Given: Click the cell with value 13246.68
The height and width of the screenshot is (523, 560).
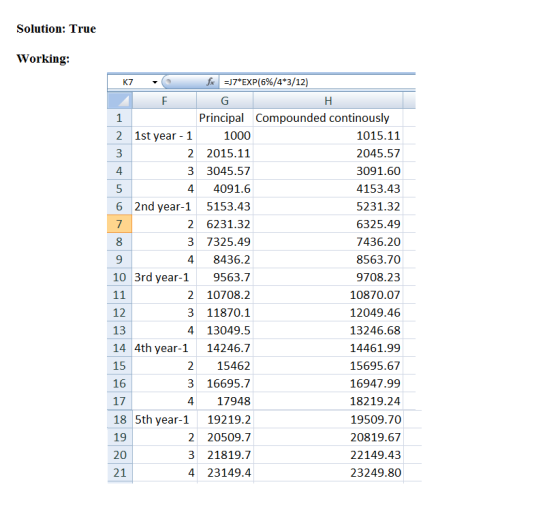Looking at the screenshot, I should click(328, 330).
